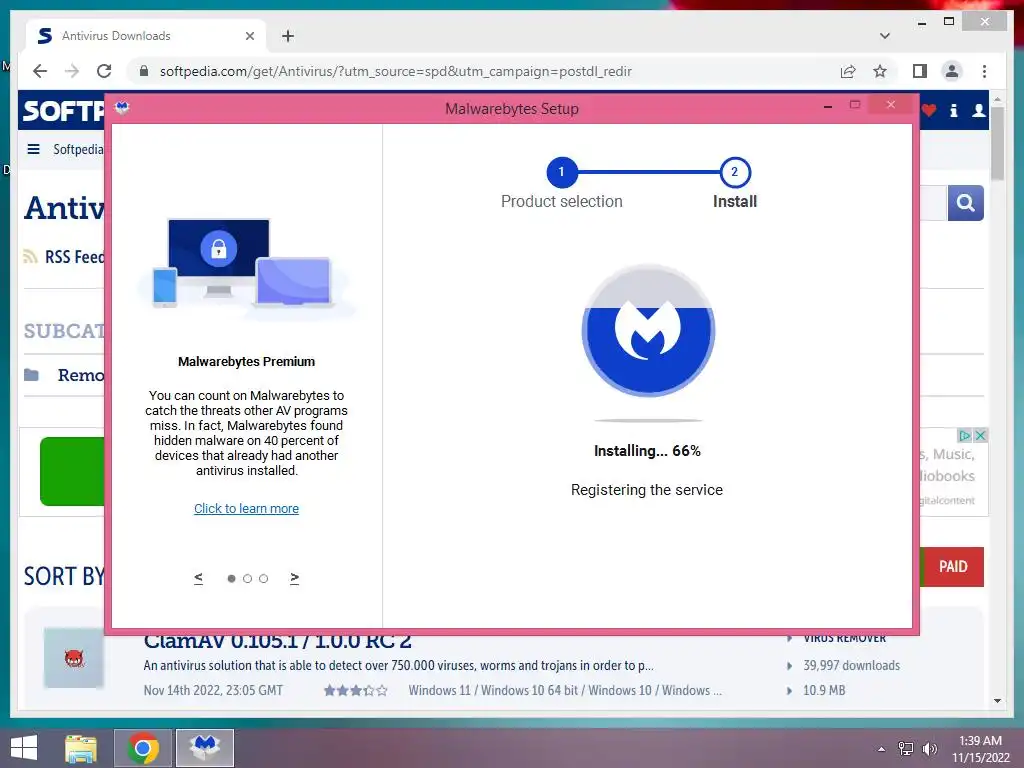Select the second carousel dot
Screen dimensions: 1024x768
(x=248, y=579)
